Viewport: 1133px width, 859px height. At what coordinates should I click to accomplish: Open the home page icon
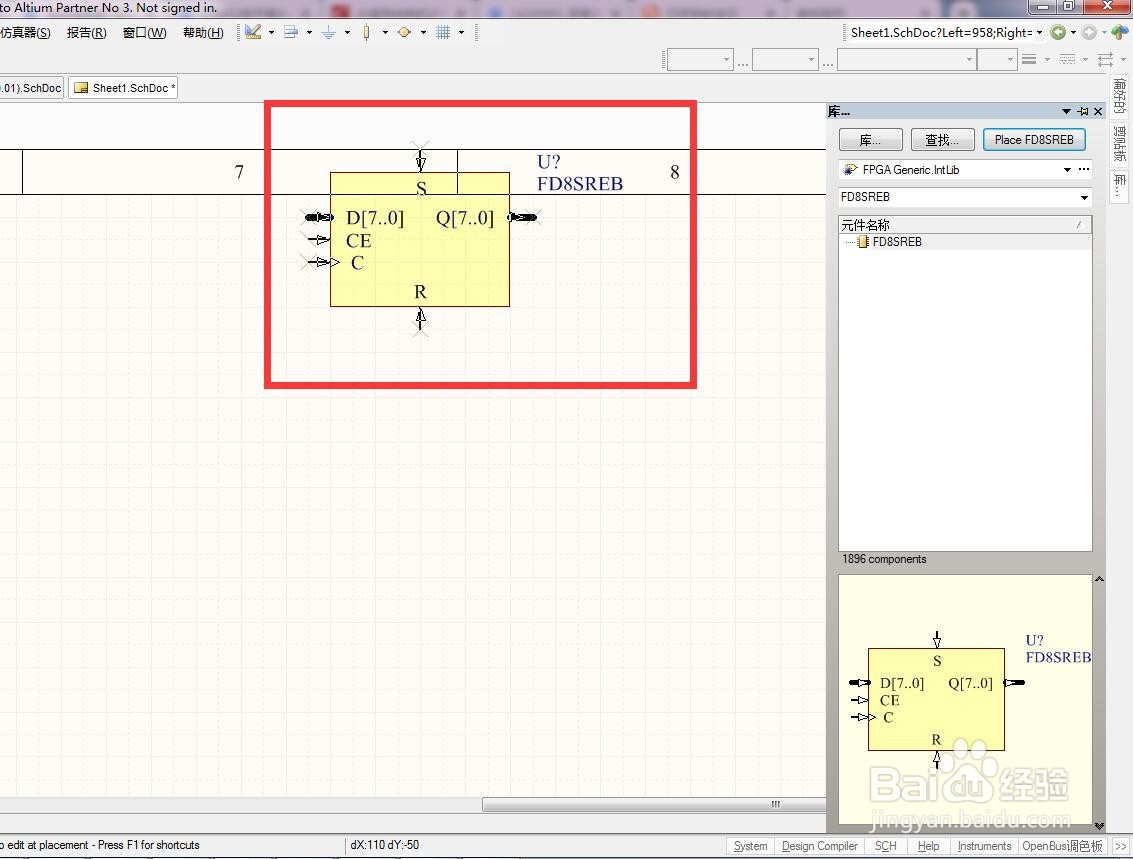pyautogui.click(x=1119, y=33)
